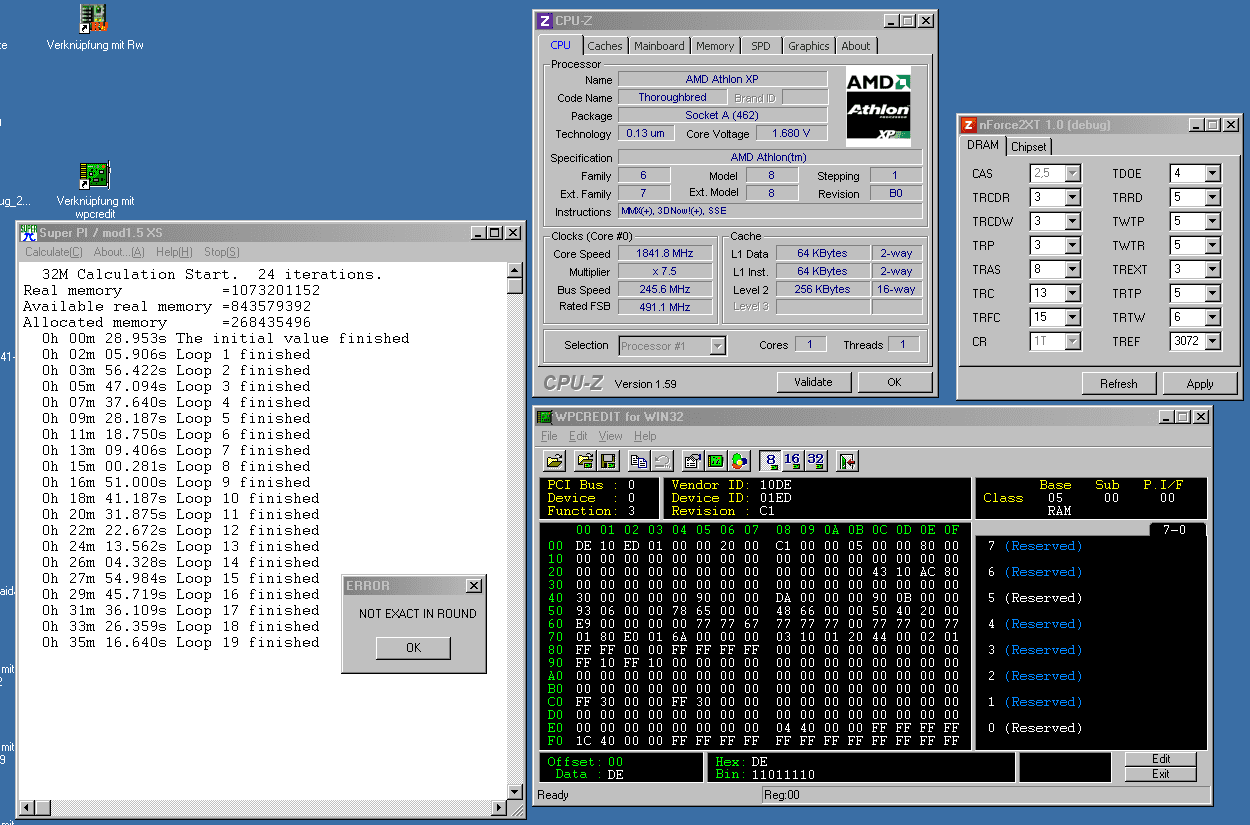This screenshot has height=825, width=1250.
Task: Toggle bit 5 (Reserved) row
Action: tap(1035, 598)
